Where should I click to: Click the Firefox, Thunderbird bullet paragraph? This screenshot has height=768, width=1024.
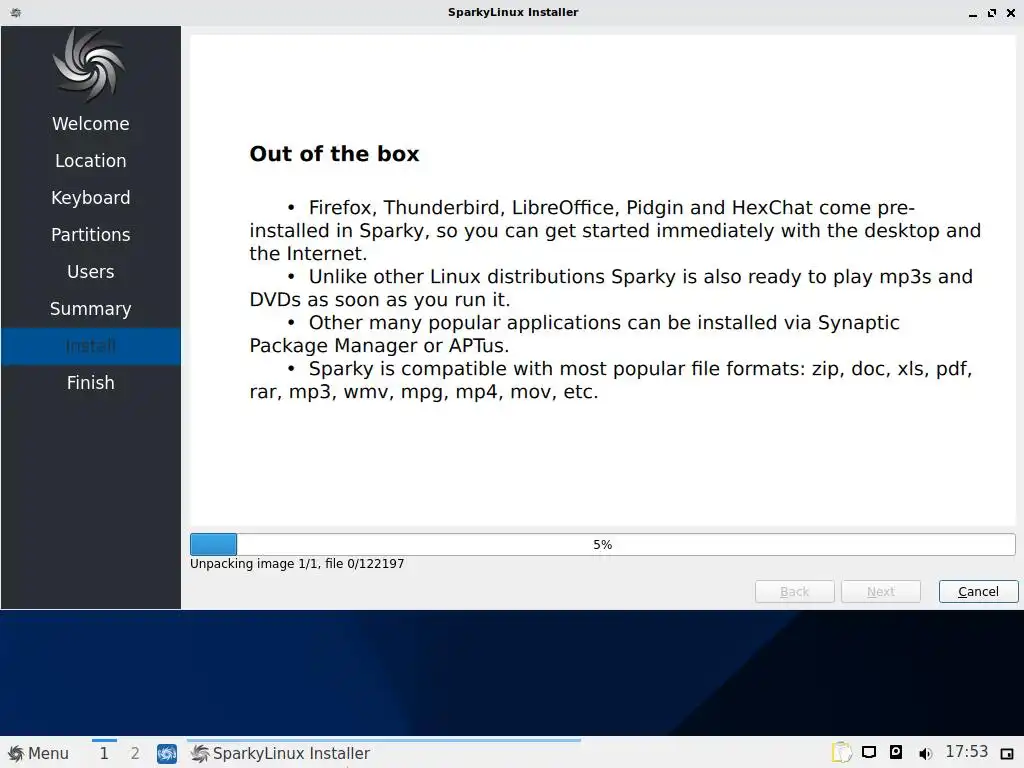615,231
